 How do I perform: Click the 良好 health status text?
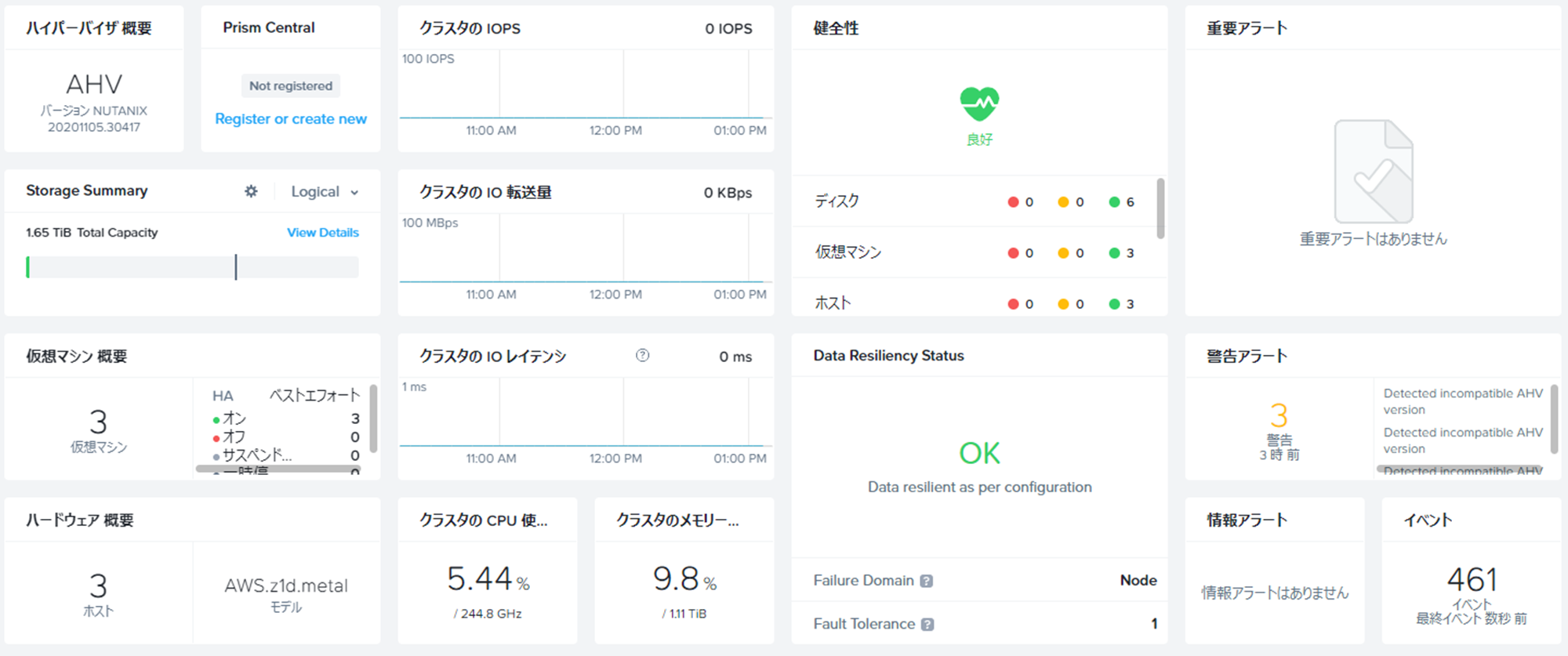(979, 140)
